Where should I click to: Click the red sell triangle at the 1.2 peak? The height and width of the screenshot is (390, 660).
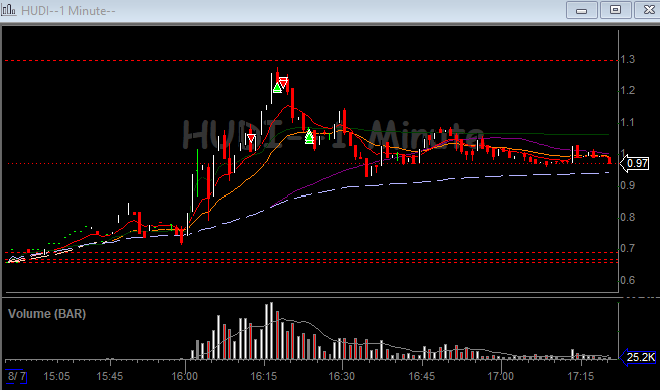(283, 81)
